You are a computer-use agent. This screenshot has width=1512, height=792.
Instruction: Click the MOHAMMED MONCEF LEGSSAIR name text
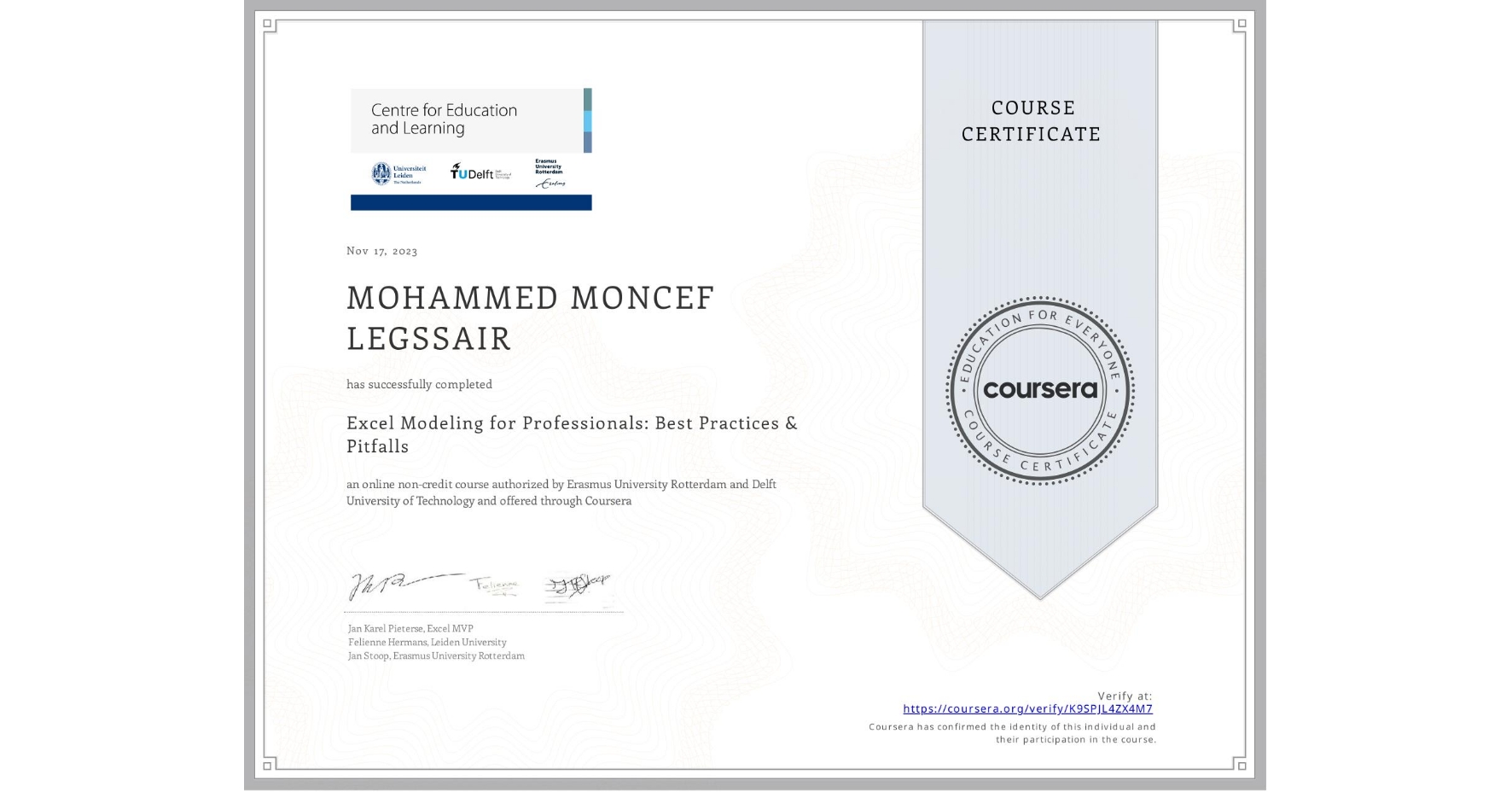click(529, 317)
